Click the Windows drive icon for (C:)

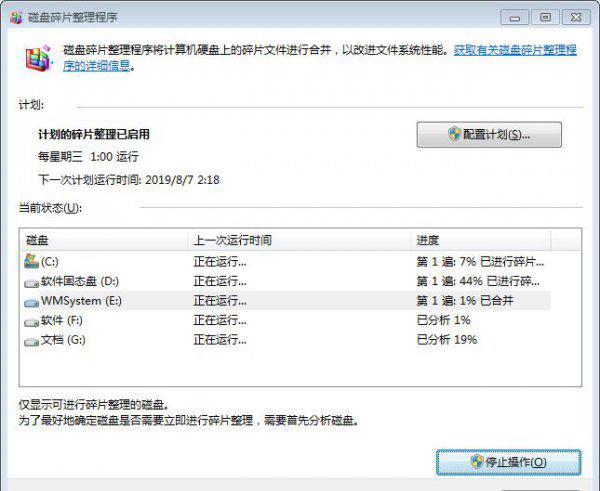[x=31, y=261]
